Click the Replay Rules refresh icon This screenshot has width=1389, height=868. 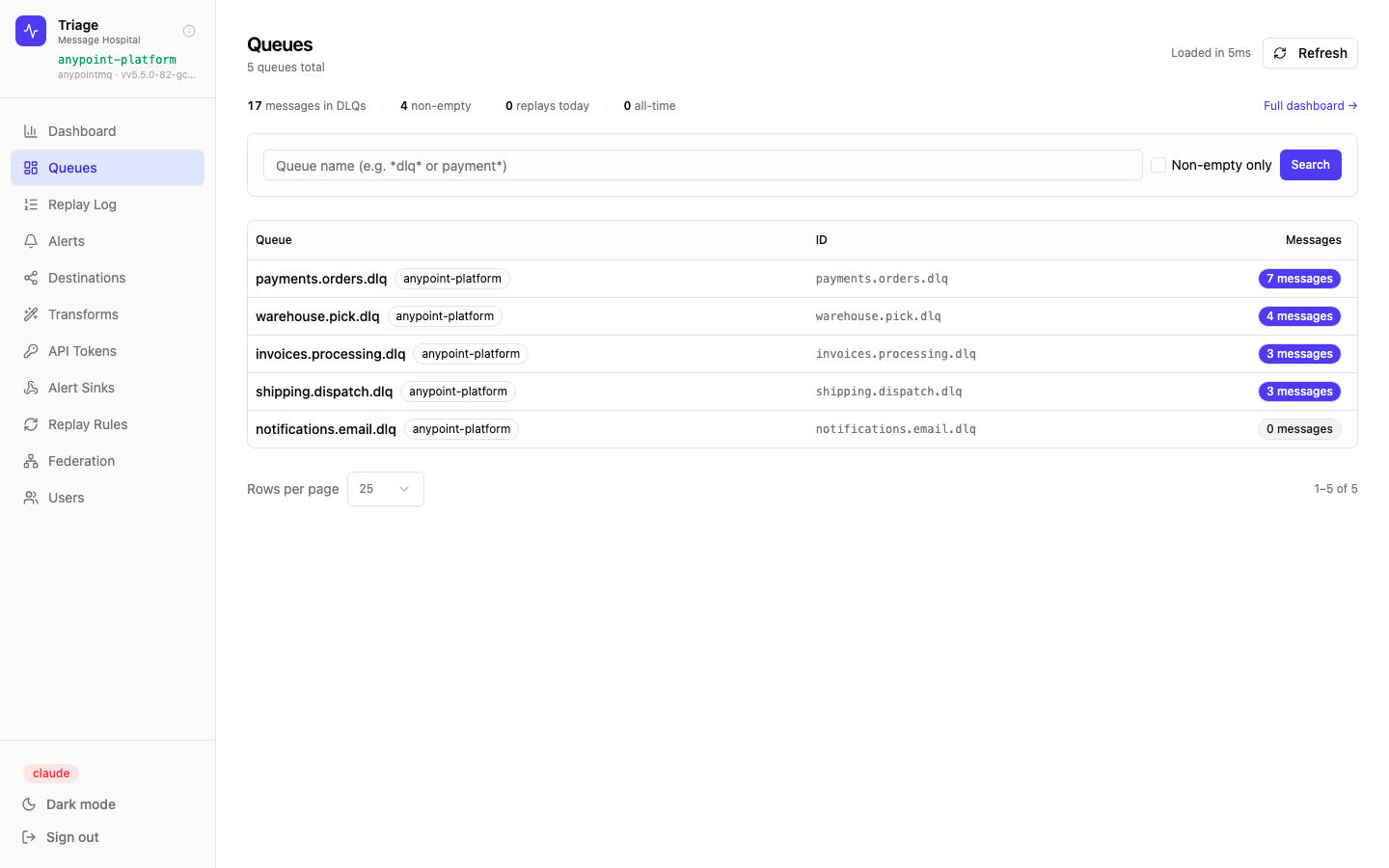[x=31, y=424]
